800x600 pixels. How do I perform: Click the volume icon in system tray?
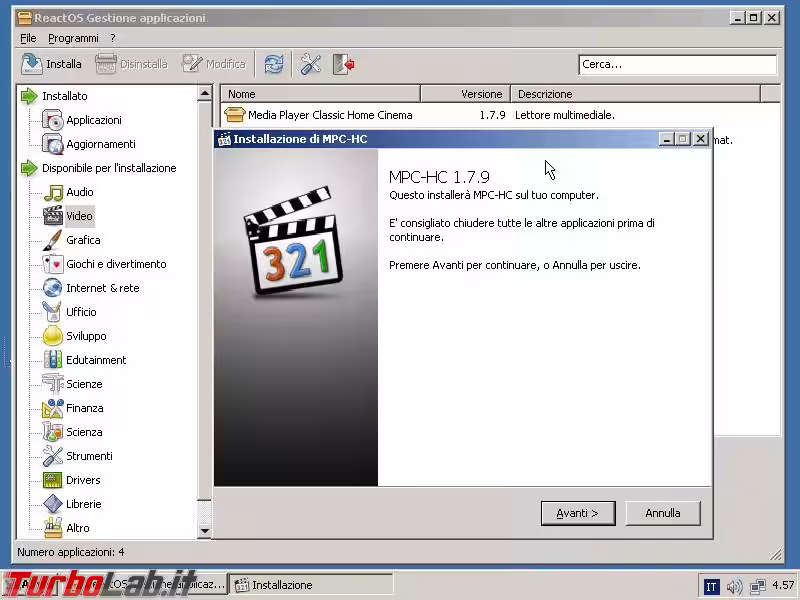tap(735, 585)
